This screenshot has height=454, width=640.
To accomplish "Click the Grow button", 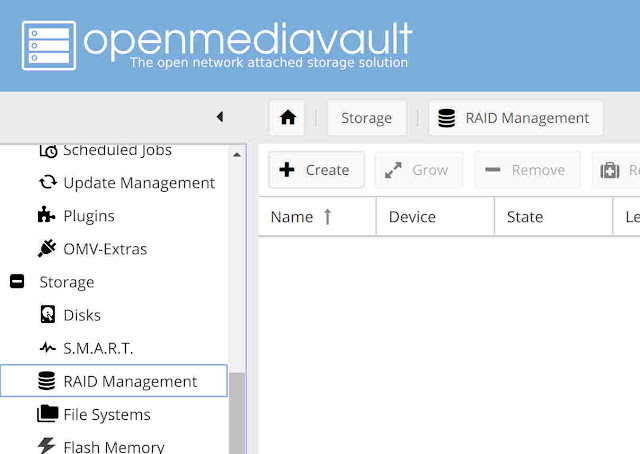I will (x=419, y=170).
